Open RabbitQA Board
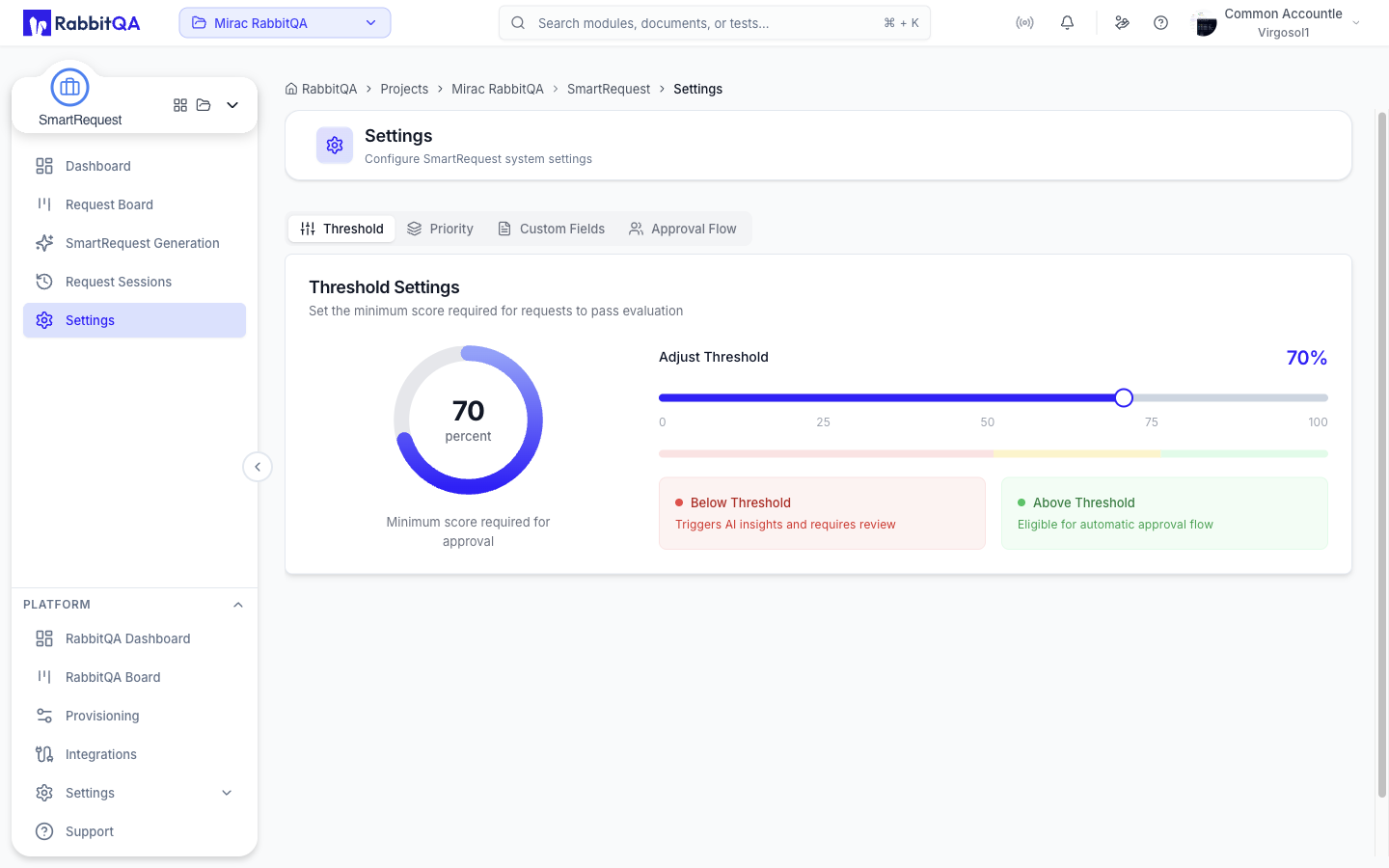Image resolution: width=1389 pixels, height=868 pixels. point(134,677)
